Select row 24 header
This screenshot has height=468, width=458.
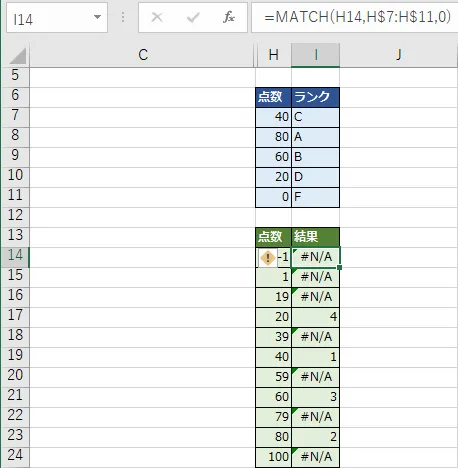click(15, 457)
